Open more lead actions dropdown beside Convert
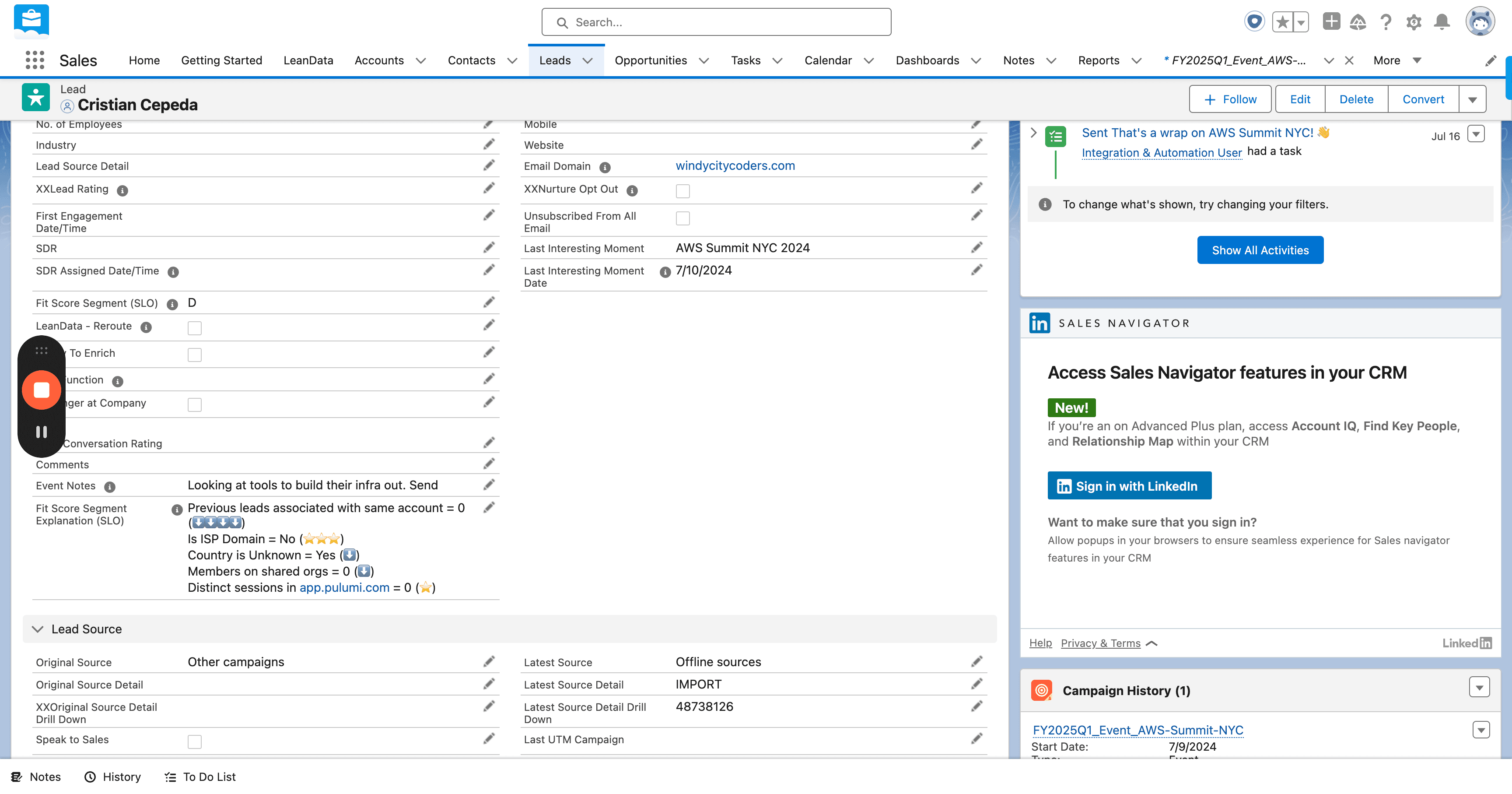Screen dimensions: 1512x794 point(1472,99)
